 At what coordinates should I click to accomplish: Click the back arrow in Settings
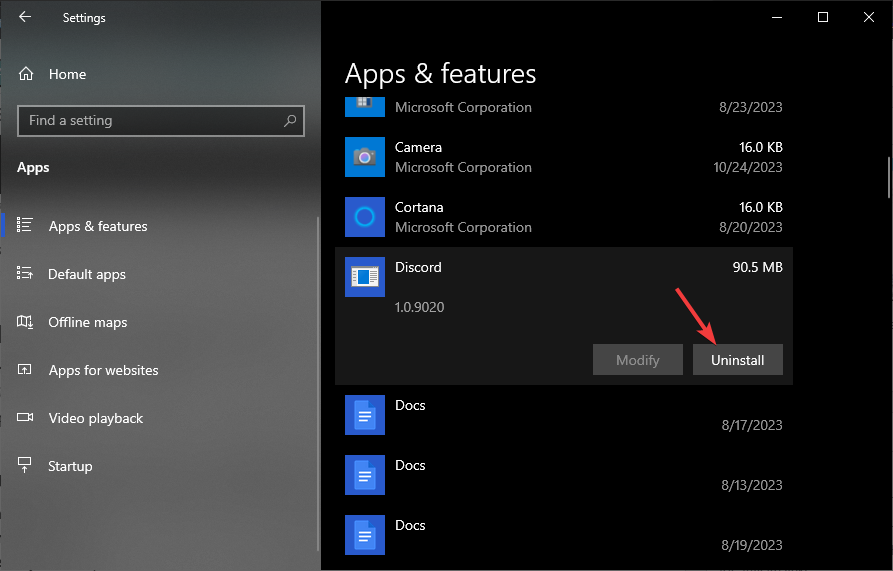click(x=24, y=17)
